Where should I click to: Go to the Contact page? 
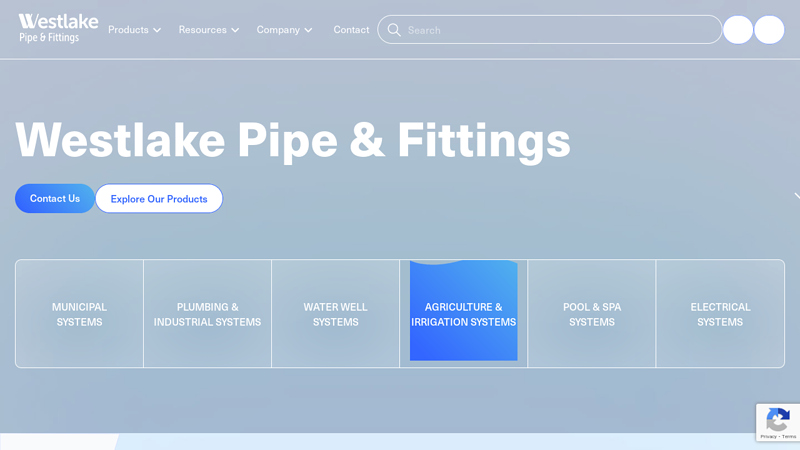[351, 30]
